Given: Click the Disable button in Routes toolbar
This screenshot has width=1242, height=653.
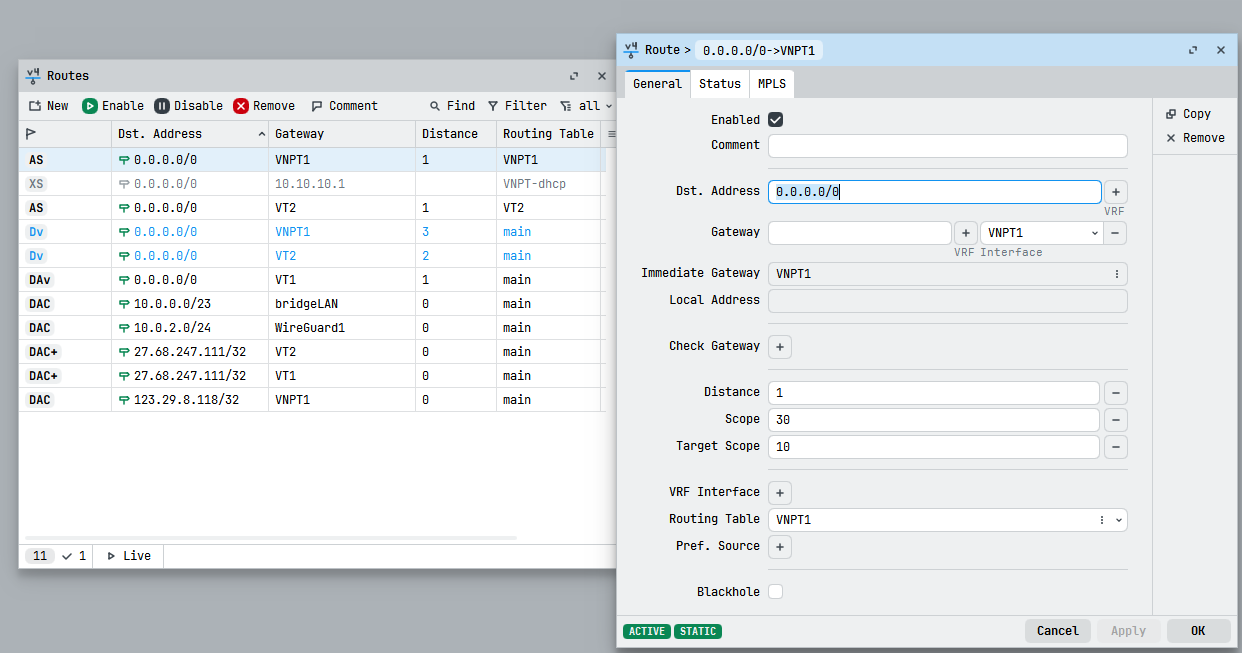Looking at the screenshot, I should tap(189, 106).
